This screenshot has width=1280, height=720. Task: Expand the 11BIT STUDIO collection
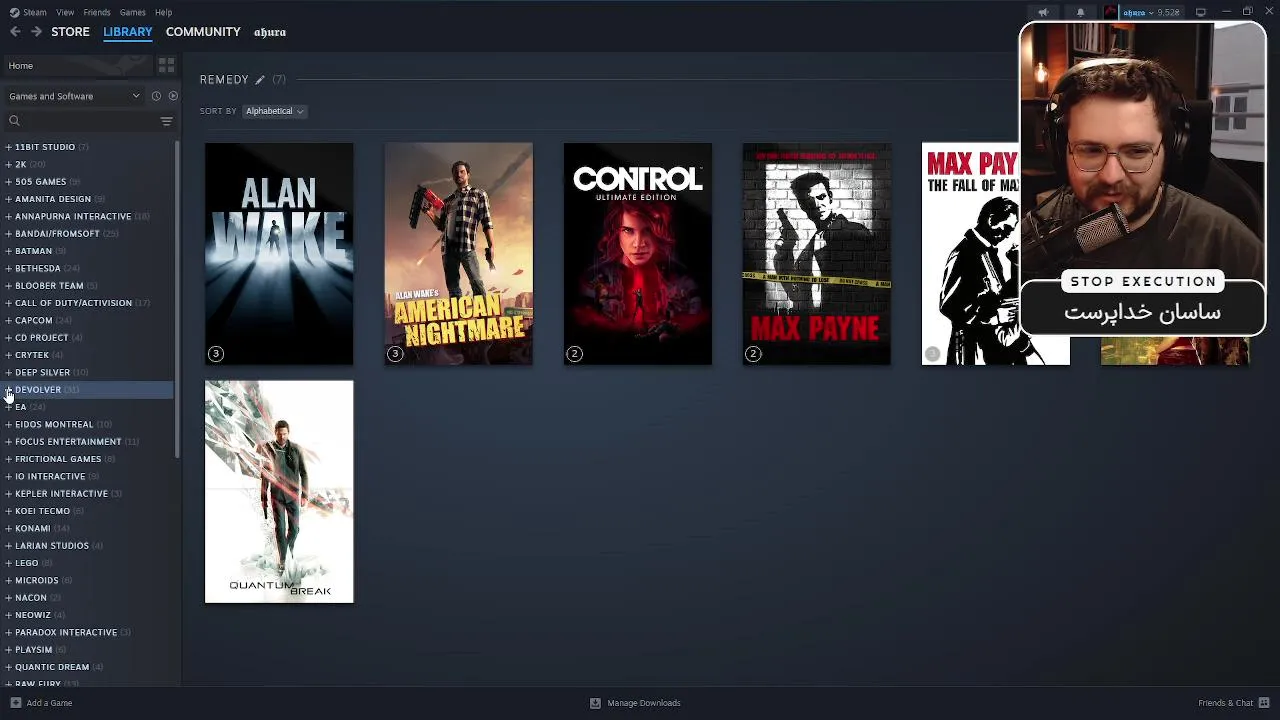coord(9,147)
